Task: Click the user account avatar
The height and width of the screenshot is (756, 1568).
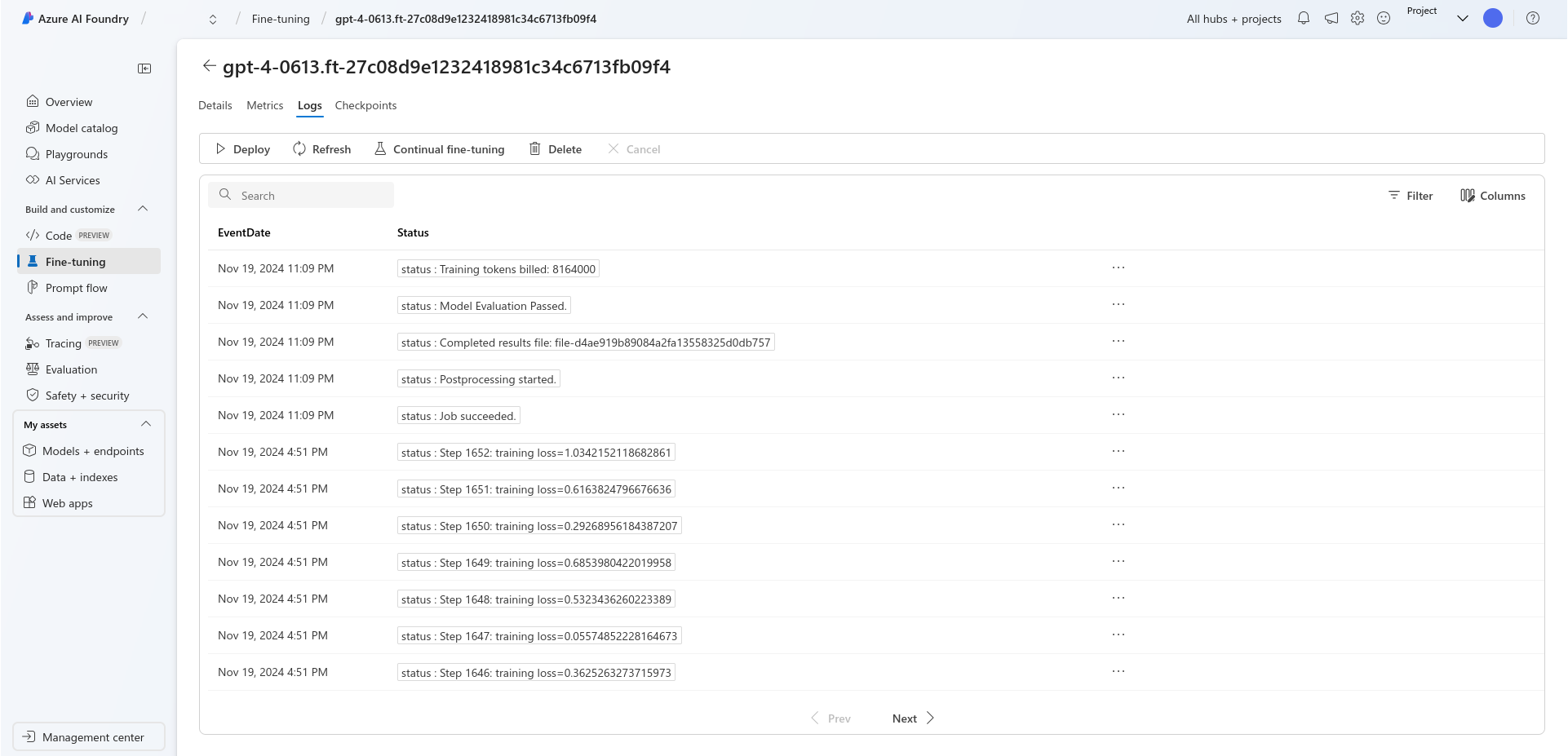Action: (1493, 18)
